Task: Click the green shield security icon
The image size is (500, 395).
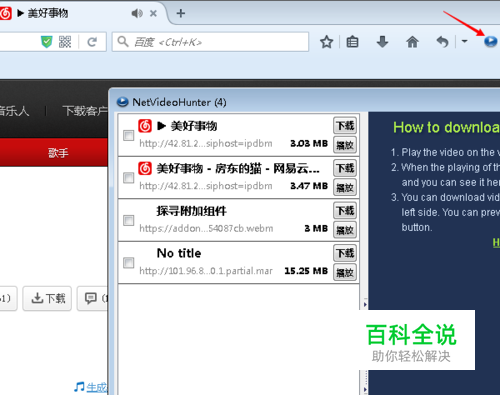Action: 47,42
